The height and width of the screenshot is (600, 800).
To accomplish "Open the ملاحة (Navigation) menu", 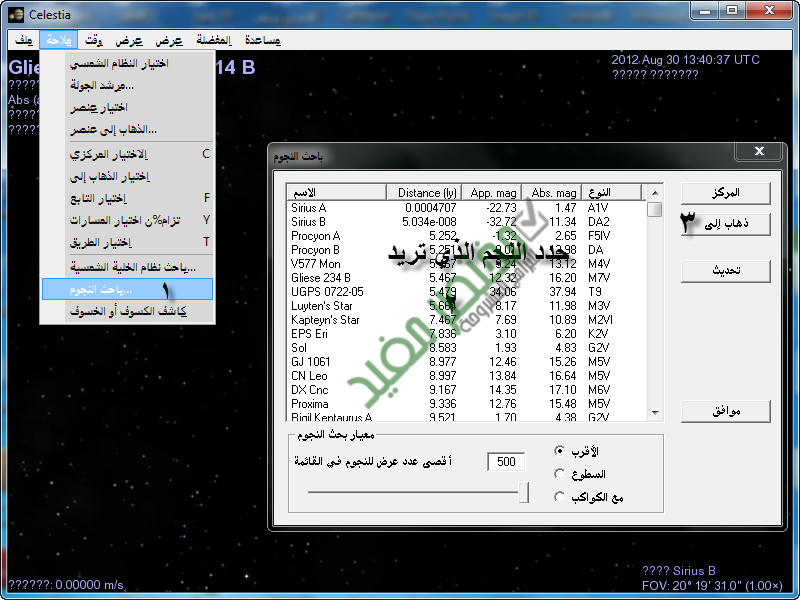I will (58, 40).
